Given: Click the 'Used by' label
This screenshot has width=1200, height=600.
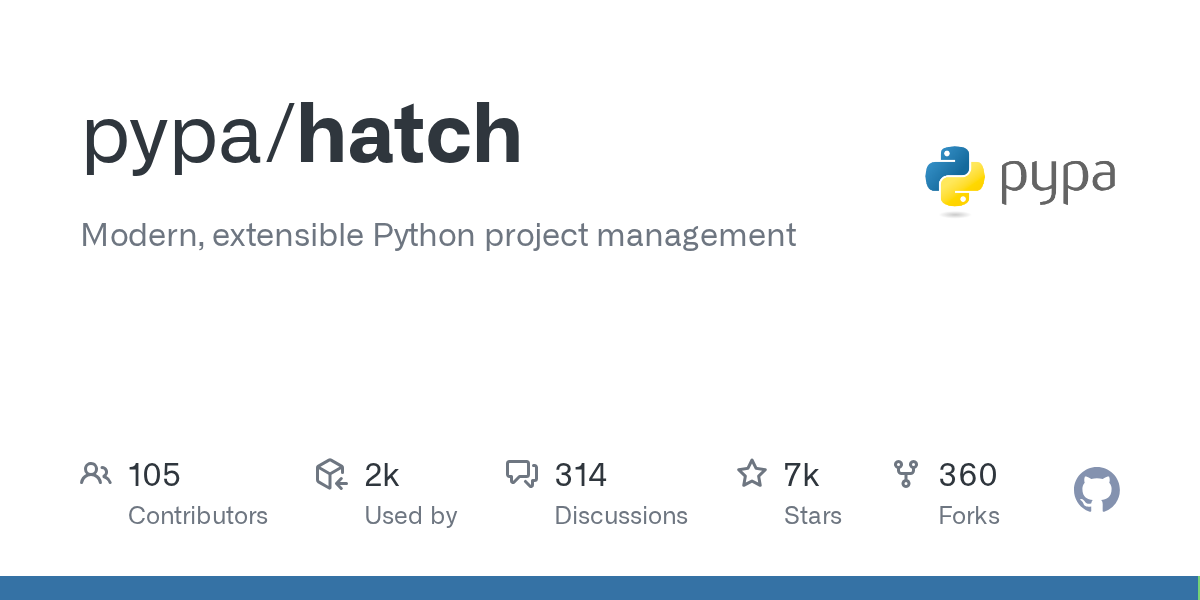Looking at the screenshot, I should point(410,516).
